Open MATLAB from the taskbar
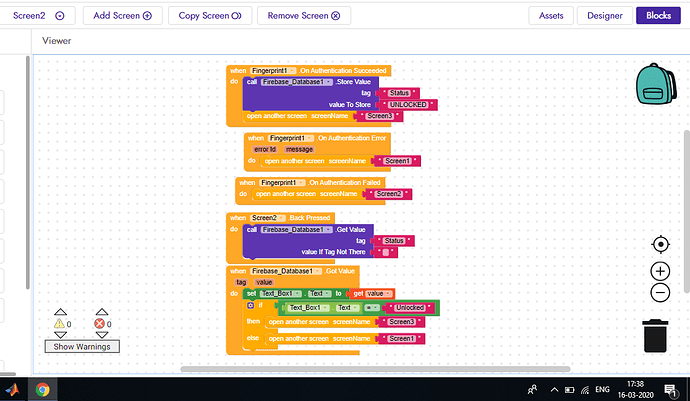This screenshot has width=690, height=401. click(13, 390)
